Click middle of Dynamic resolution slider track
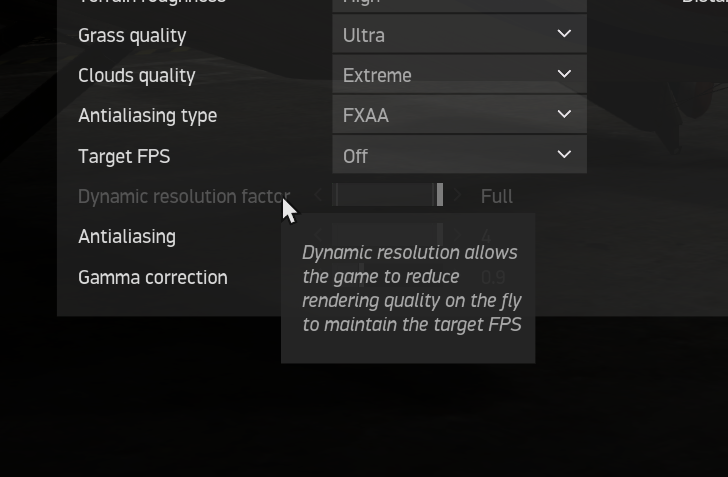The width and height of the screenshot is (728, 477). [386, 196]
